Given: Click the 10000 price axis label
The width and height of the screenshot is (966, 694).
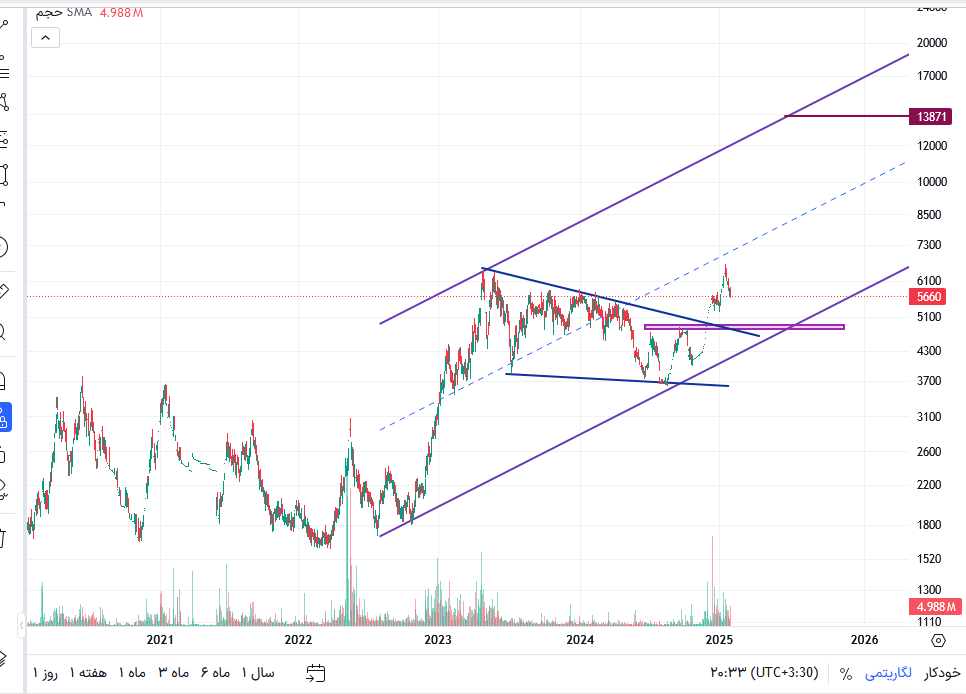Looking at the screenshot, I should 932,182.
